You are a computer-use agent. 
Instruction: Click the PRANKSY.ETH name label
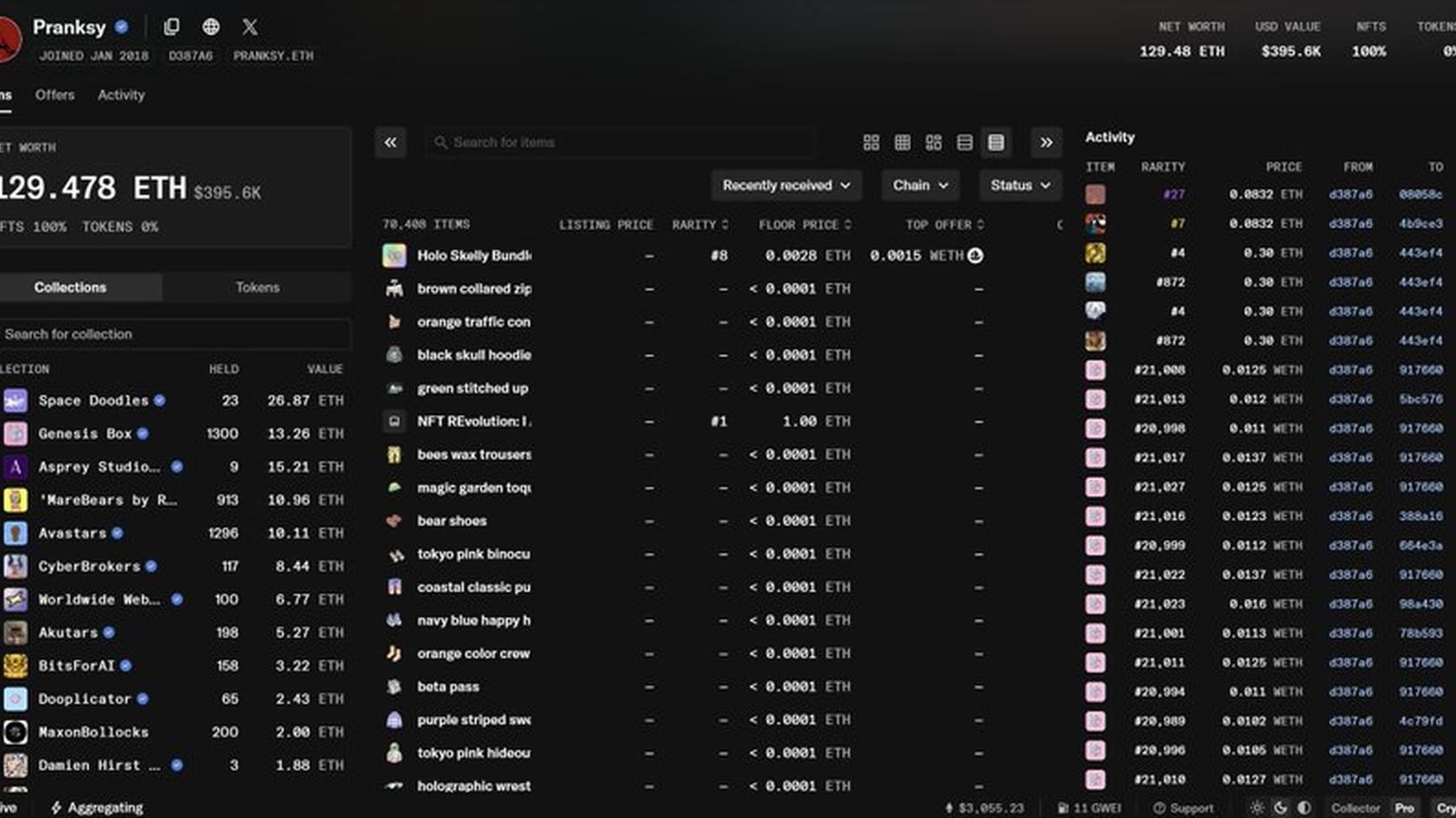[x=273, y=55]
